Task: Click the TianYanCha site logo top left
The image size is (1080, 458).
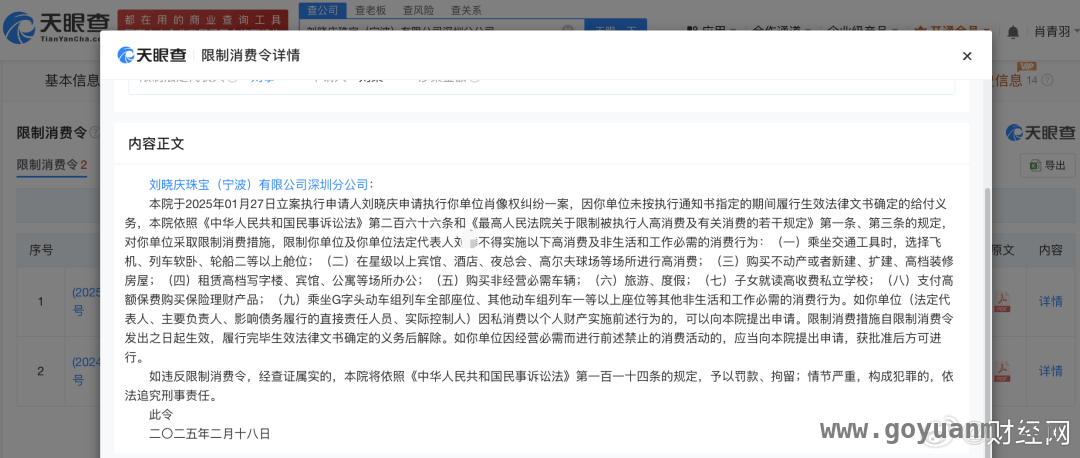Action: tap(54, 28)
